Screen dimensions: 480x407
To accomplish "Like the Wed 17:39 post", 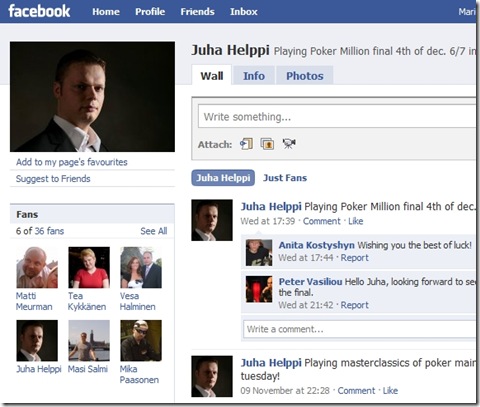I will tap(356, 221).
